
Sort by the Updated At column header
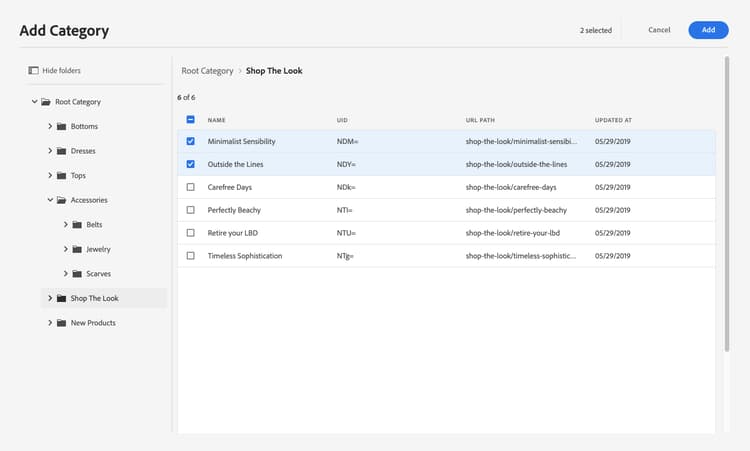coord(612,120)
